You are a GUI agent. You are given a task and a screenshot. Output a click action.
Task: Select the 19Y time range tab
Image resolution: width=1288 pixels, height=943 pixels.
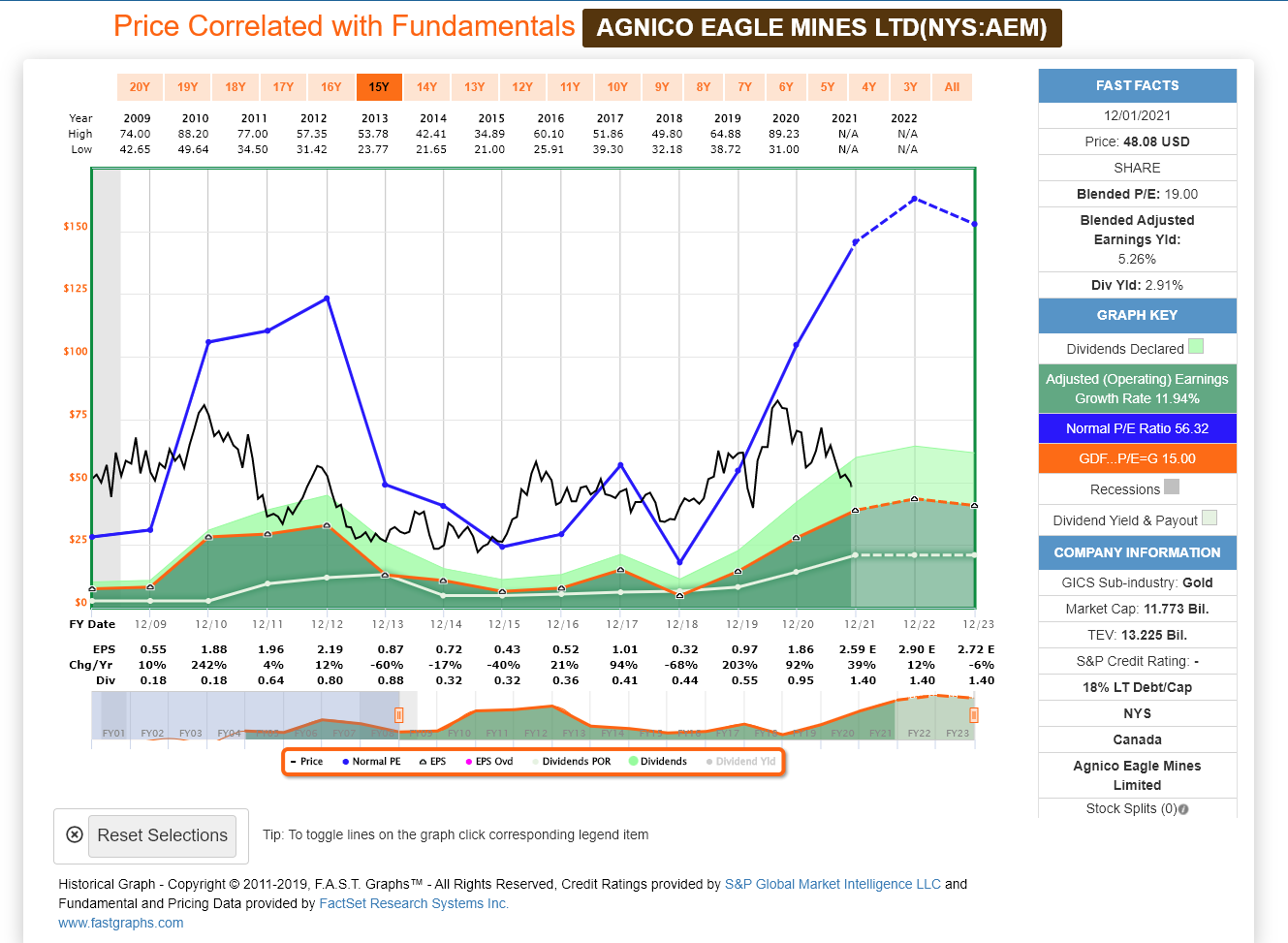pos(187,87)
